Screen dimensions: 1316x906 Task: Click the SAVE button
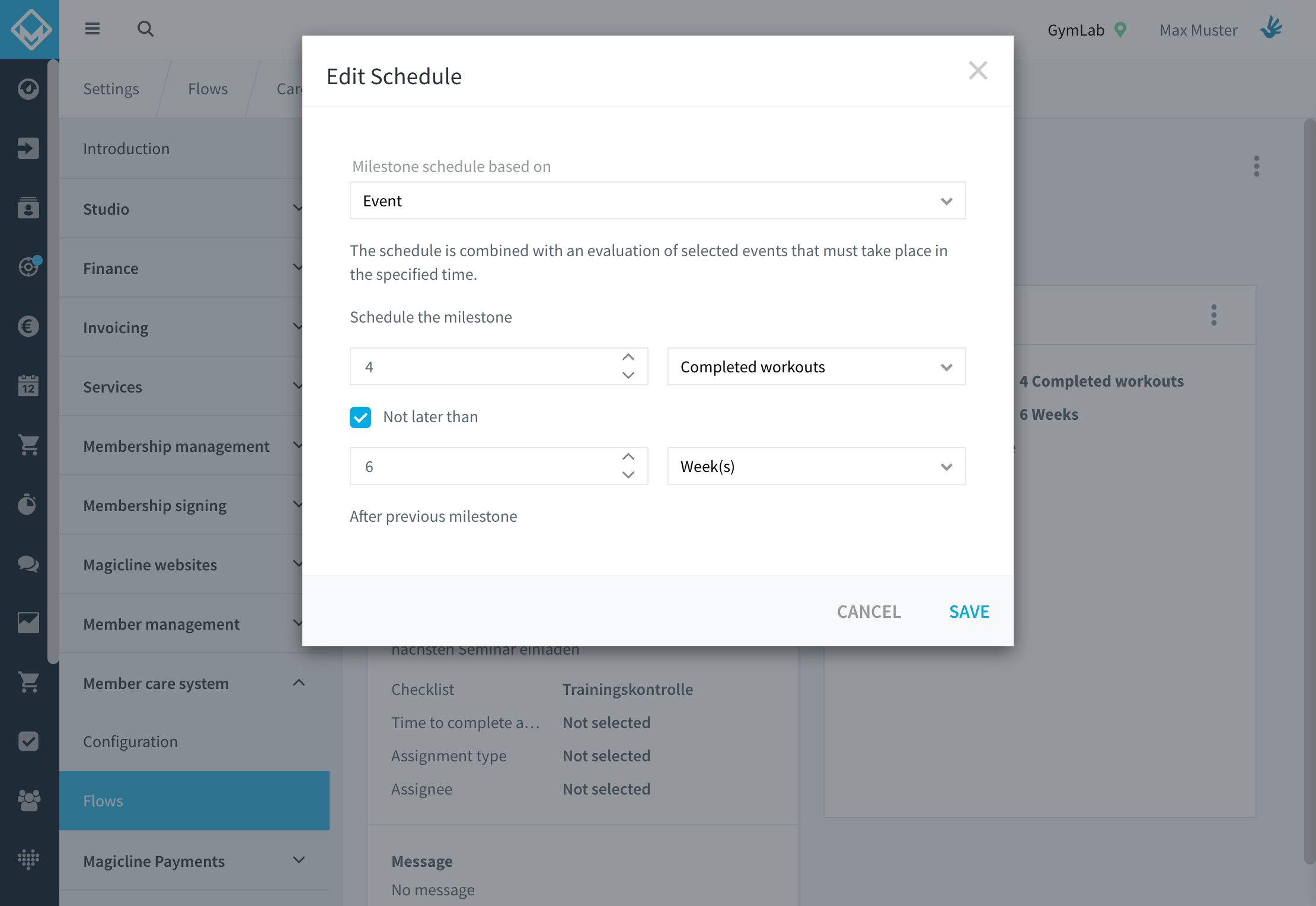pos(969,611)
